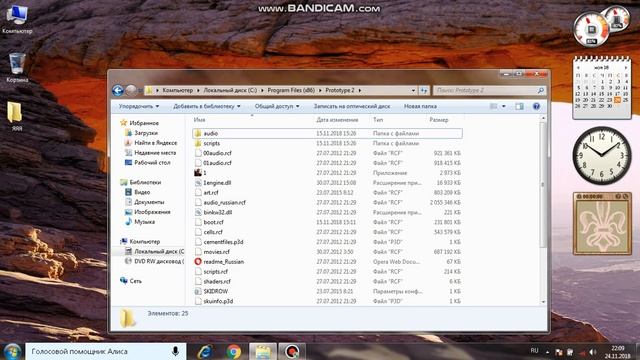Open the Bandicam taskbar icon
The width and height of the screenshot is (640, 360).
(x=292, y=351)
